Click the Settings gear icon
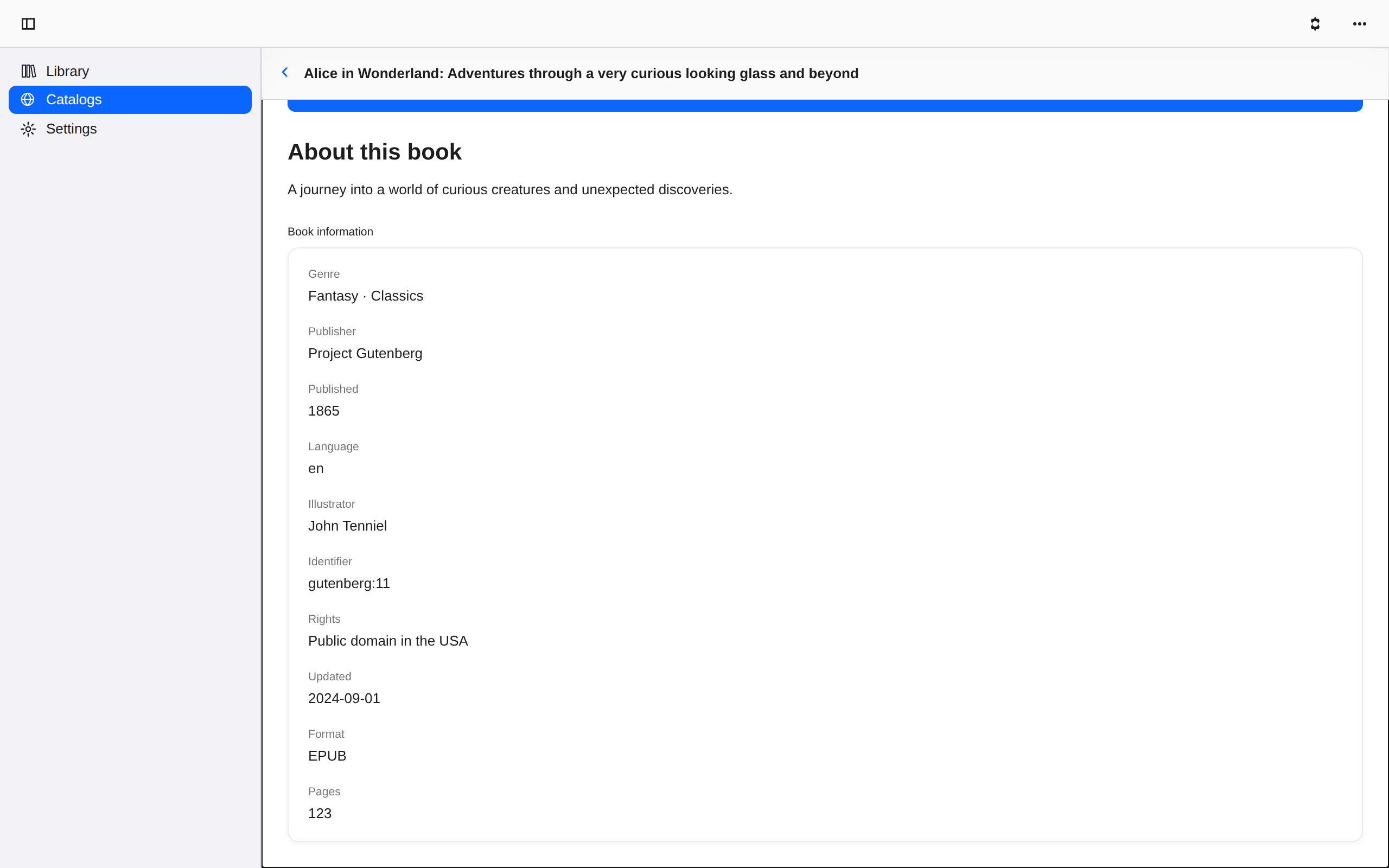 click(x=28, y=129)
